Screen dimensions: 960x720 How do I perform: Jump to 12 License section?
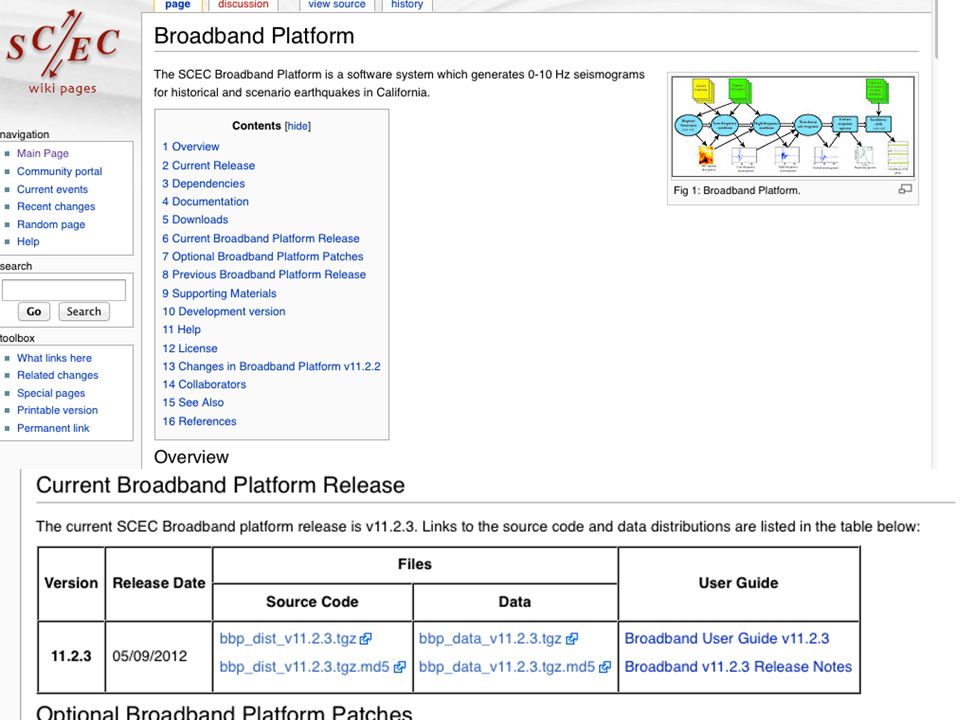click(x=190, y=348)
